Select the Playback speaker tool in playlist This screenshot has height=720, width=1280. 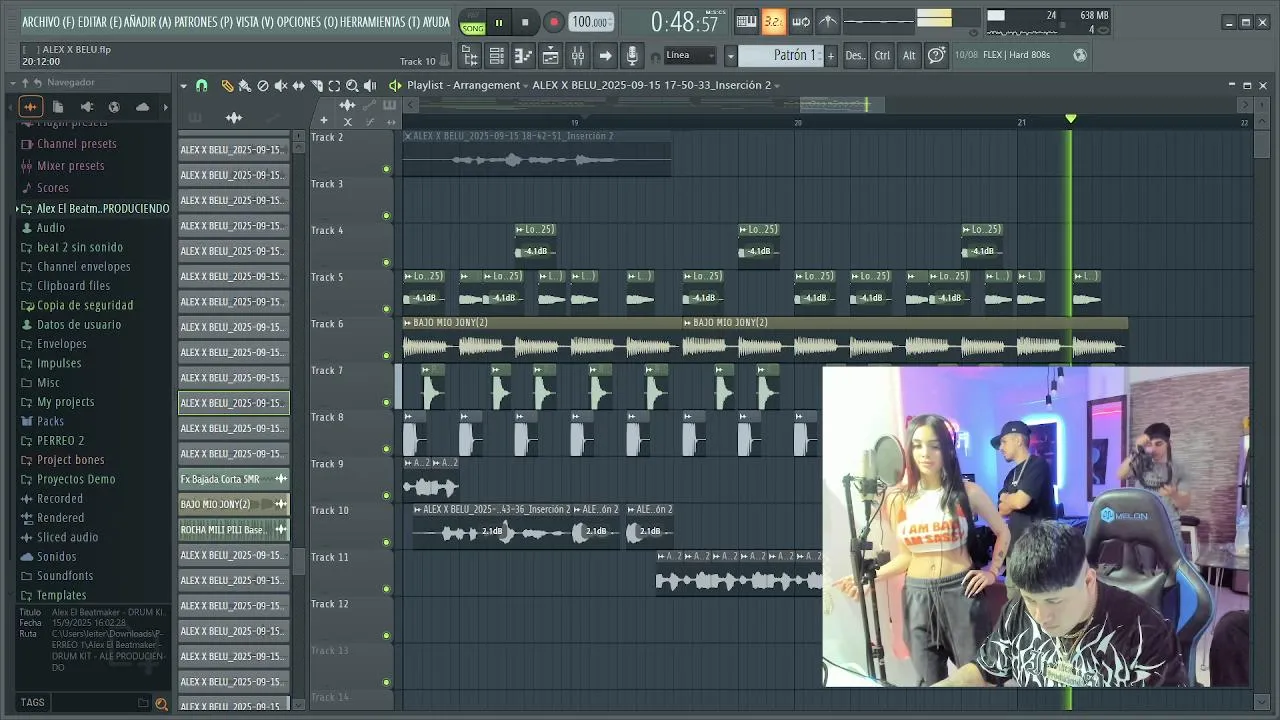tap(370, 86)
